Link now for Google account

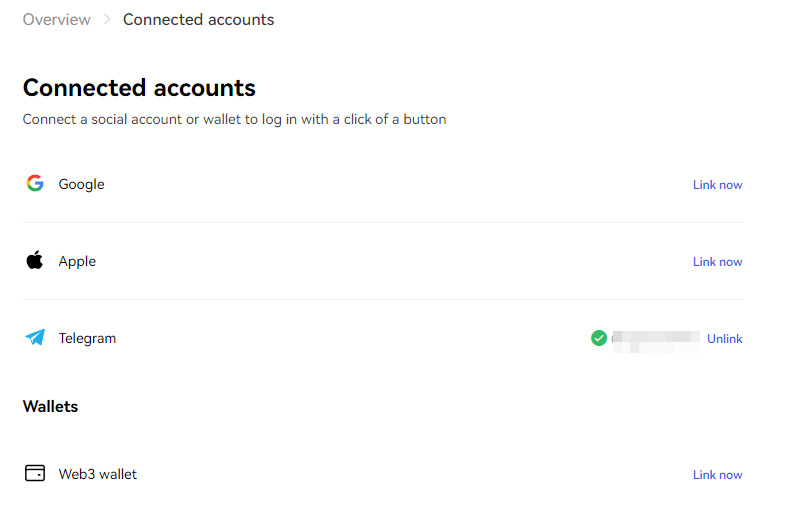pos(717,185)
